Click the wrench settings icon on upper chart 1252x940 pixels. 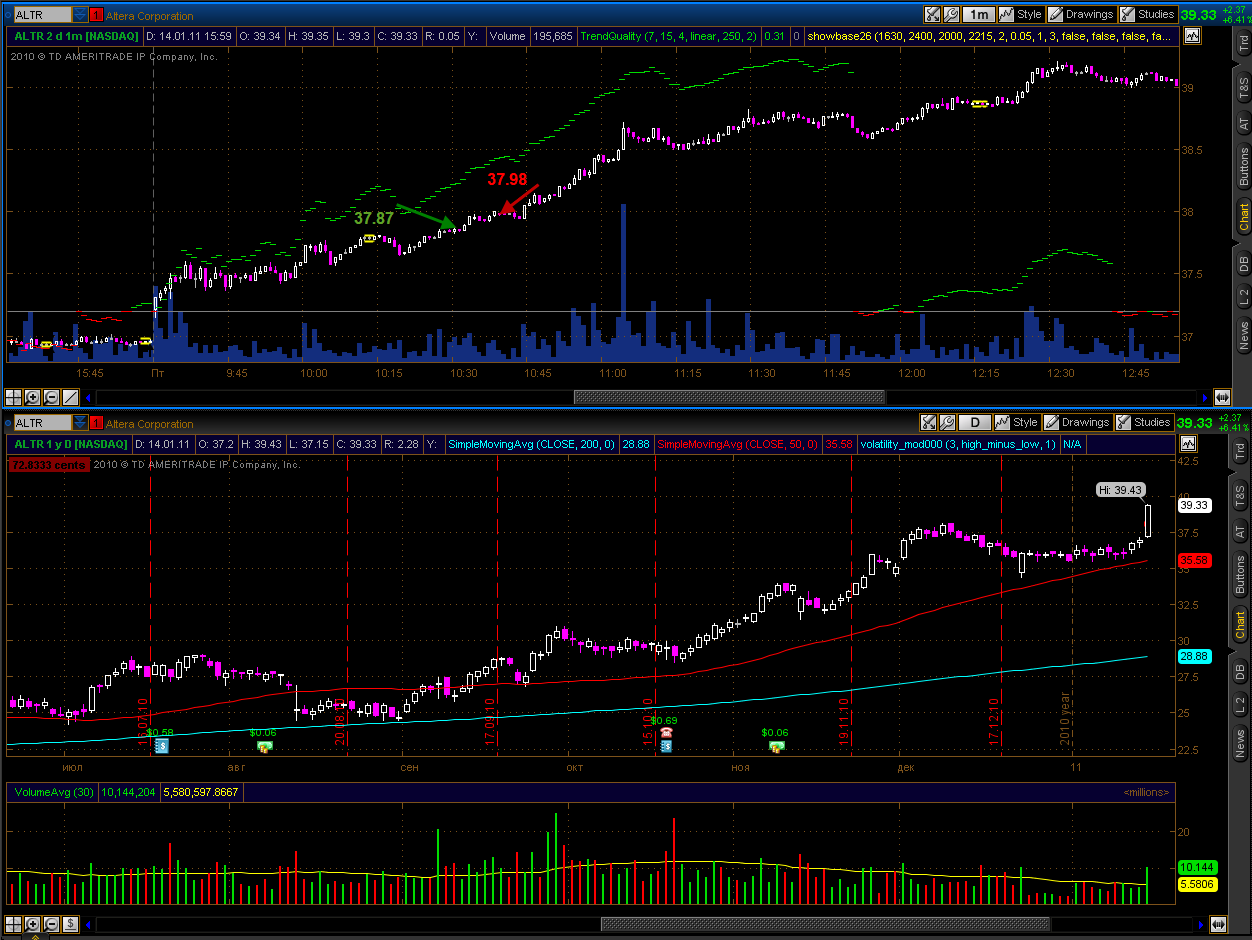pyautogui.click(x=951, y=14)
